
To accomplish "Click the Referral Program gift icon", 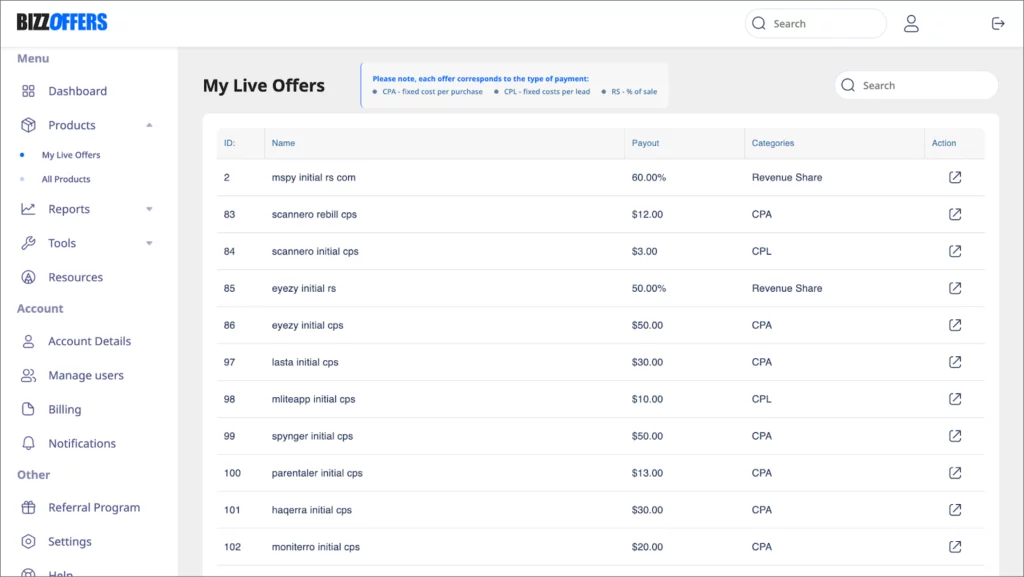I will [28, 507].
